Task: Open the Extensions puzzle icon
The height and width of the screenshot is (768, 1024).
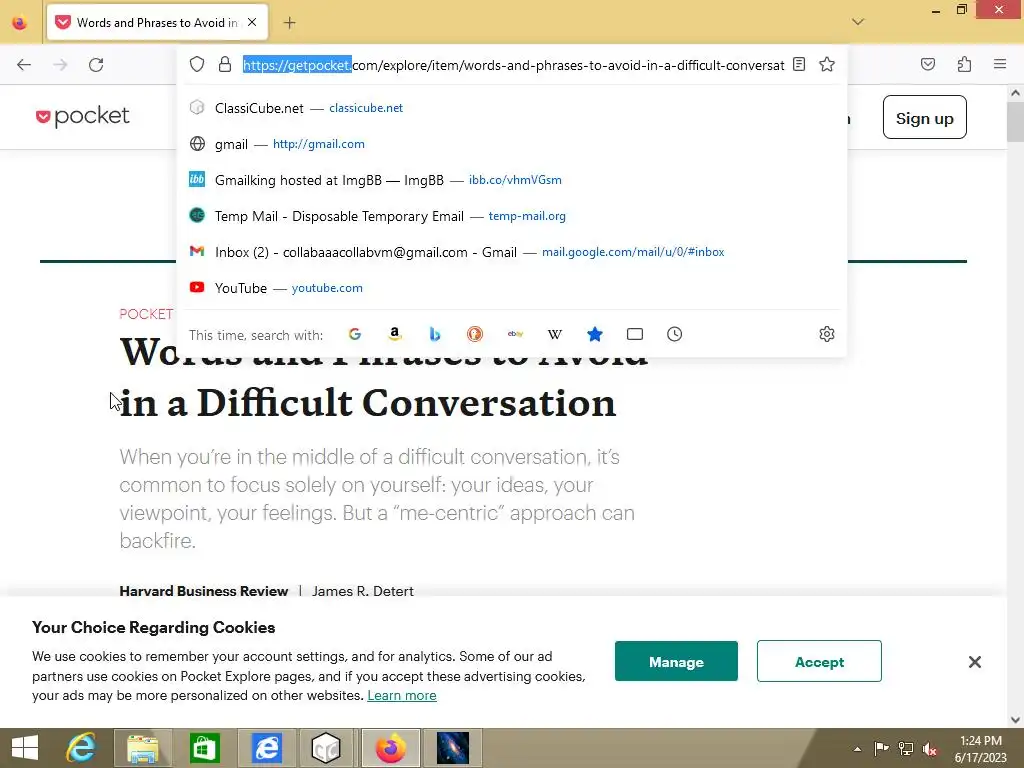Action: [x=964, y=65]
